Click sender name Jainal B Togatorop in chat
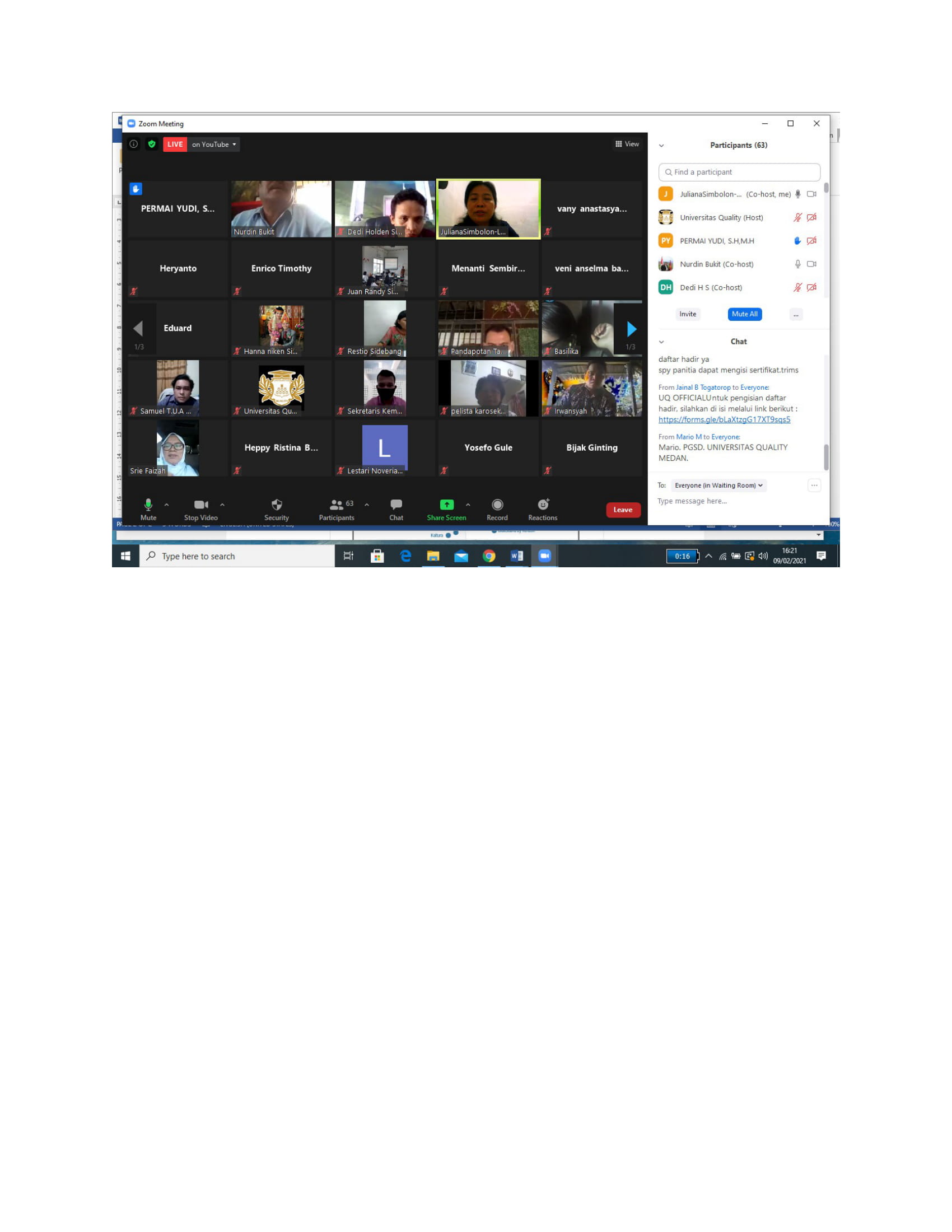The height and width of the screenshot is (1232, 952). pyautogui.click(x=703, y=387)
